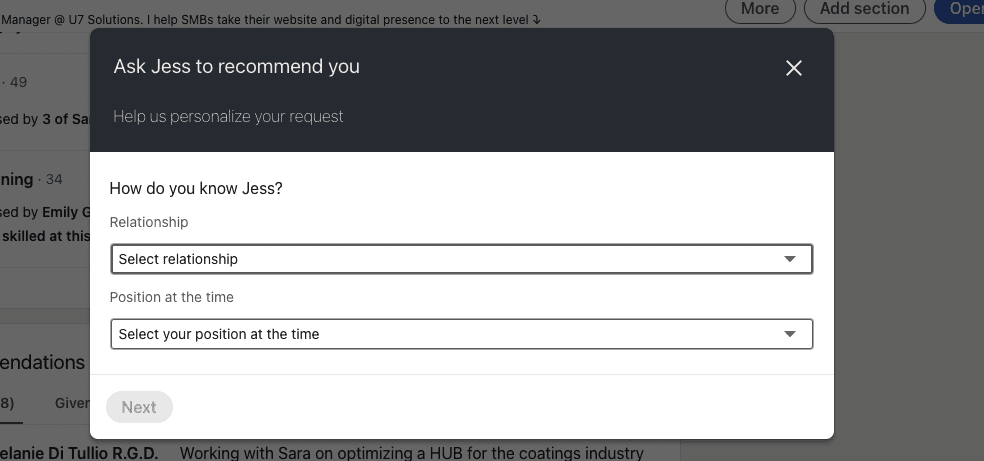Click the More button behind dialog
The image size is (984, 461).
pyautogui.click(x=760, y=9)
